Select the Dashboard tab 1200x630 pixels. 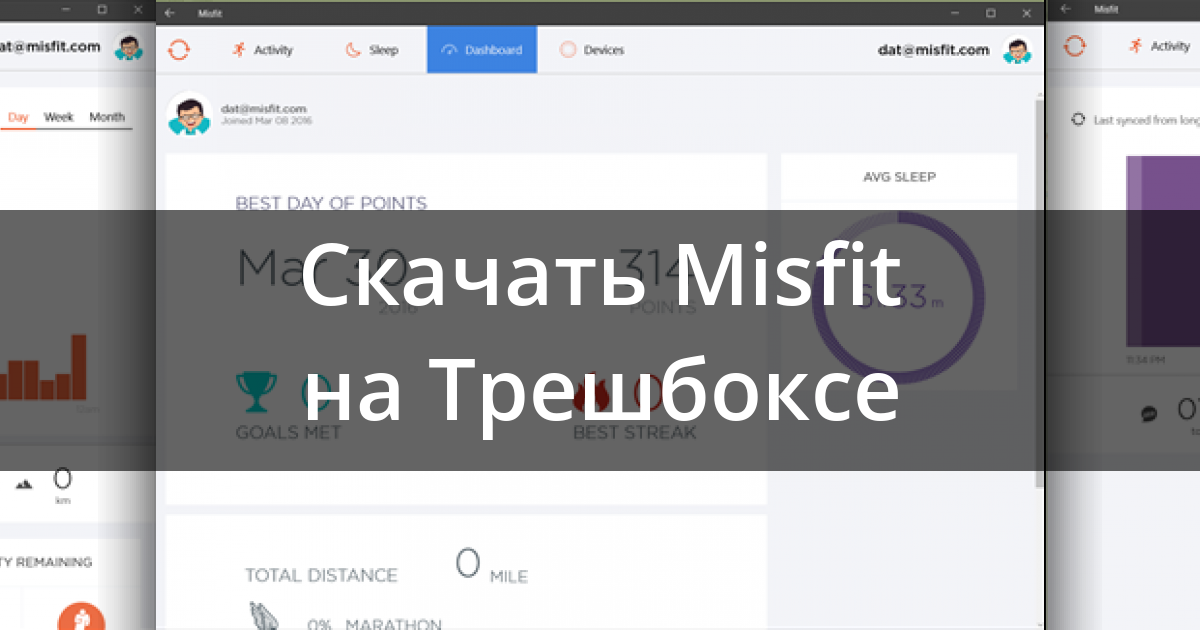(482, 50)
